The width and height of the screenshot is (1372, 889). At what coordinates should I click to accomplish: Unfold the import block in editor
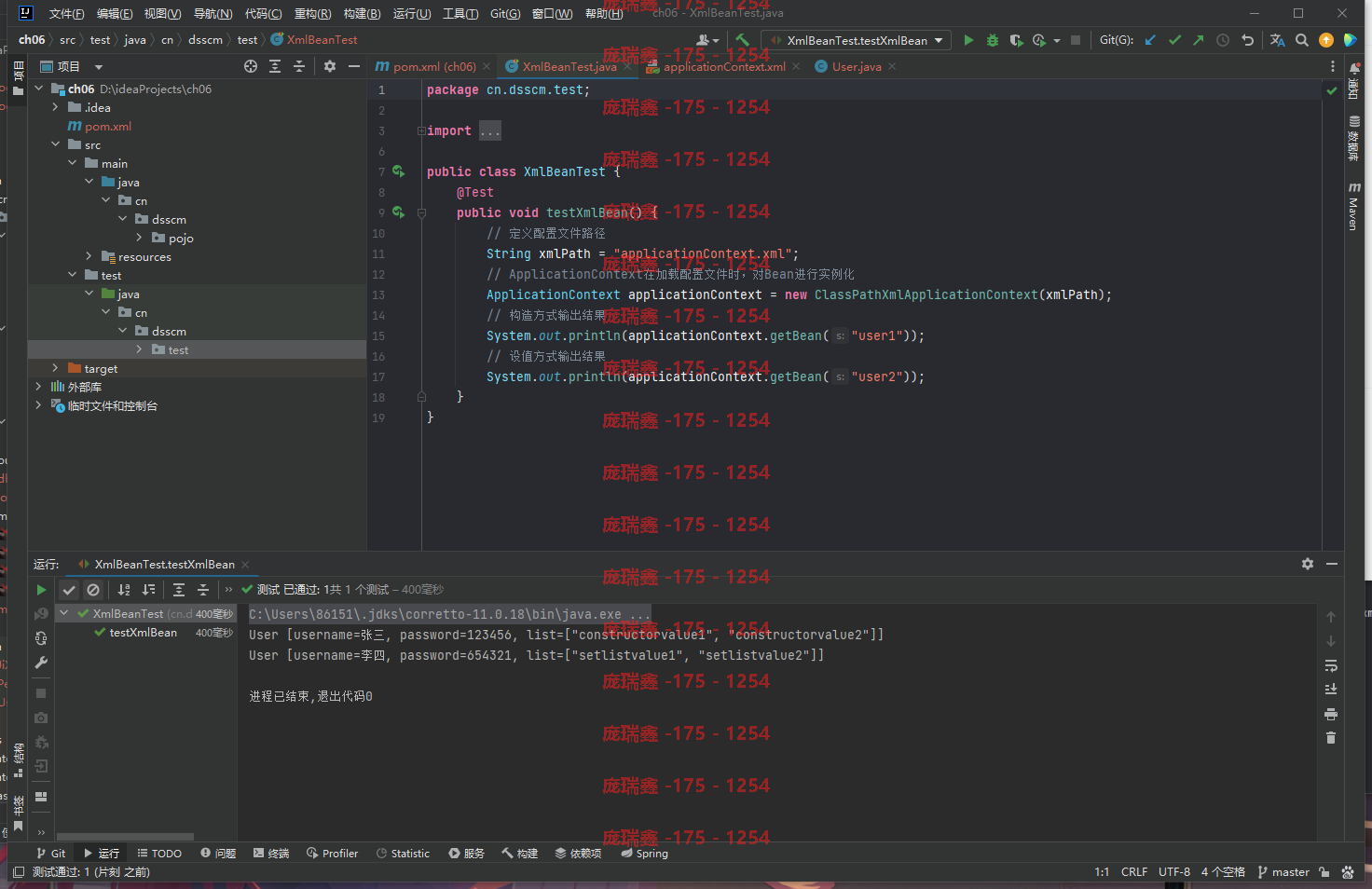click(x=420, y=130)
